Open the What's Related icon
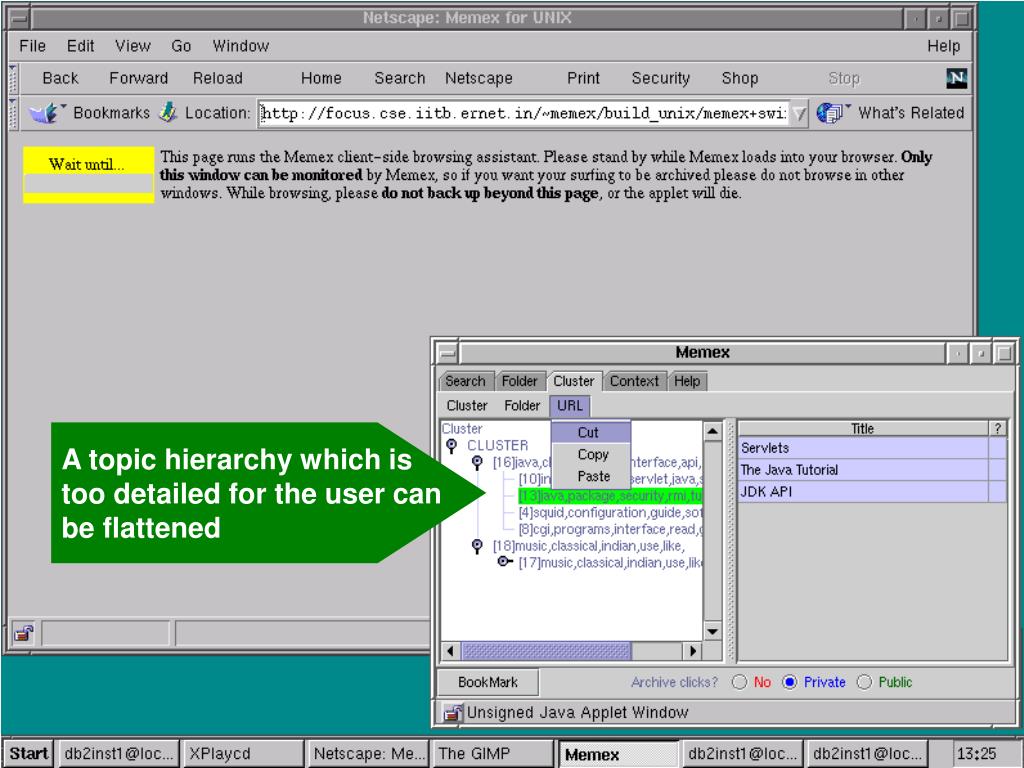The image size is (1024, 768). coord(832,112)
